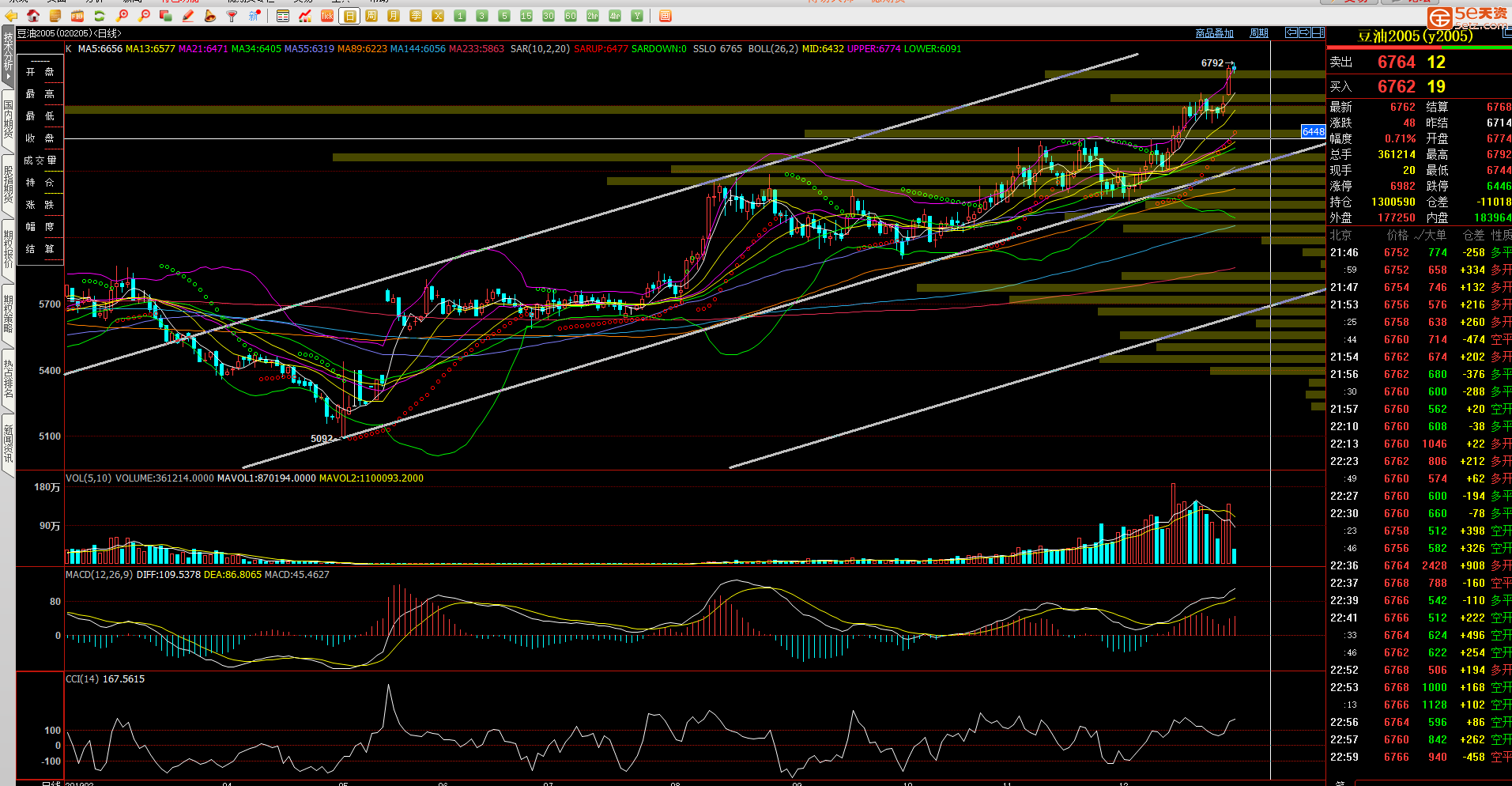Click the 商品叠加 link

coord(1214,33)
